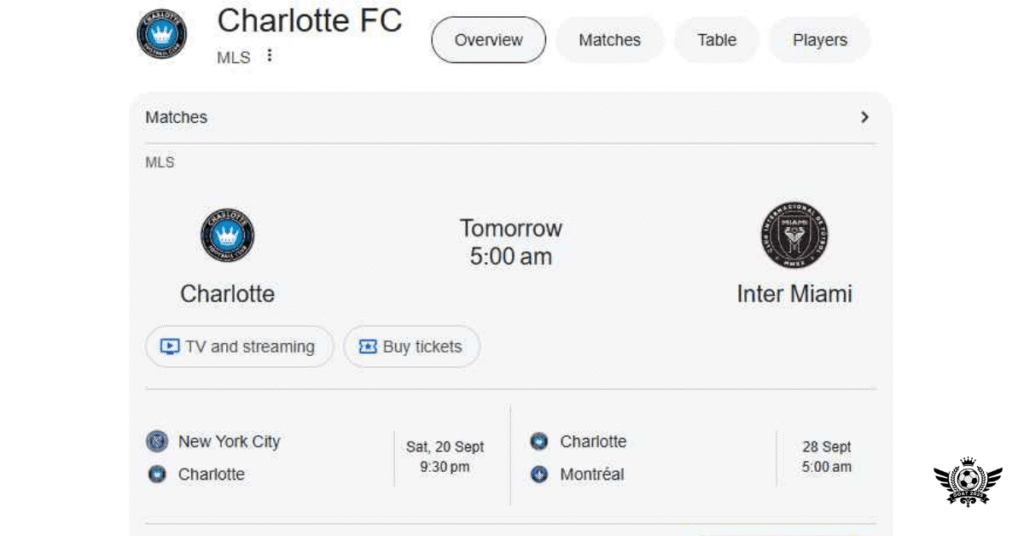Click the Inter Miami crest logo
Viewport: 1024px width, 536px height.
(x=794, y=235)
